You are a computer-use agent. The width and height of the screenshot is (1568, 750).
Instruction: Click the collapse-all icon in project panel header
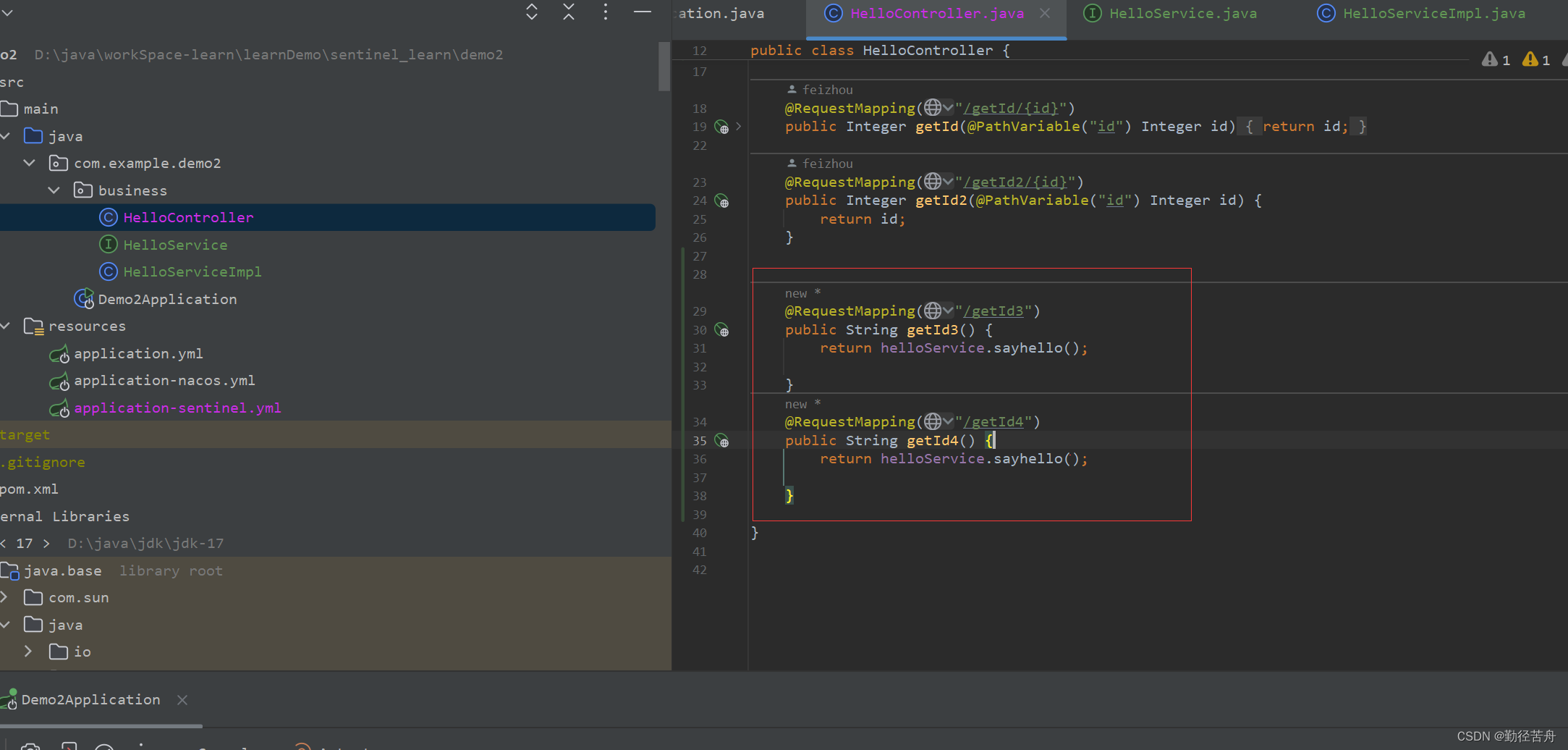(x=569, y=12)
